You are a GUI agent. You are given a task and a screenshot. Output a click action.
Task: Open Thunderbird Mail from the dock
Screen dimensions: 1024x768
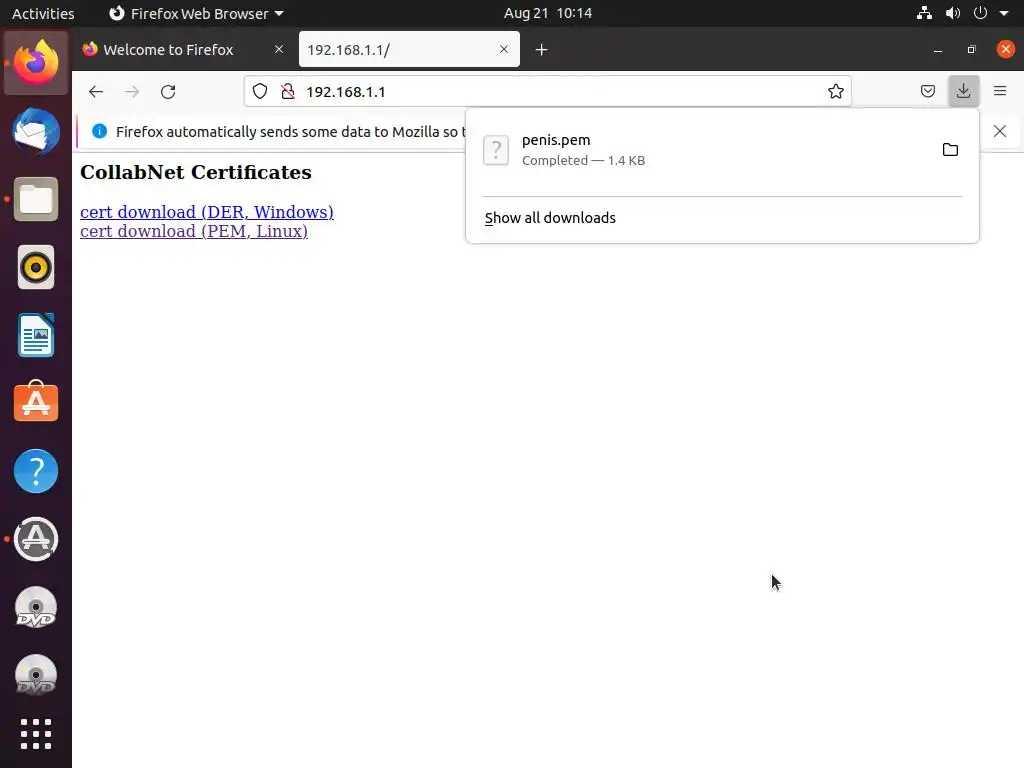(x=36, y=131)
